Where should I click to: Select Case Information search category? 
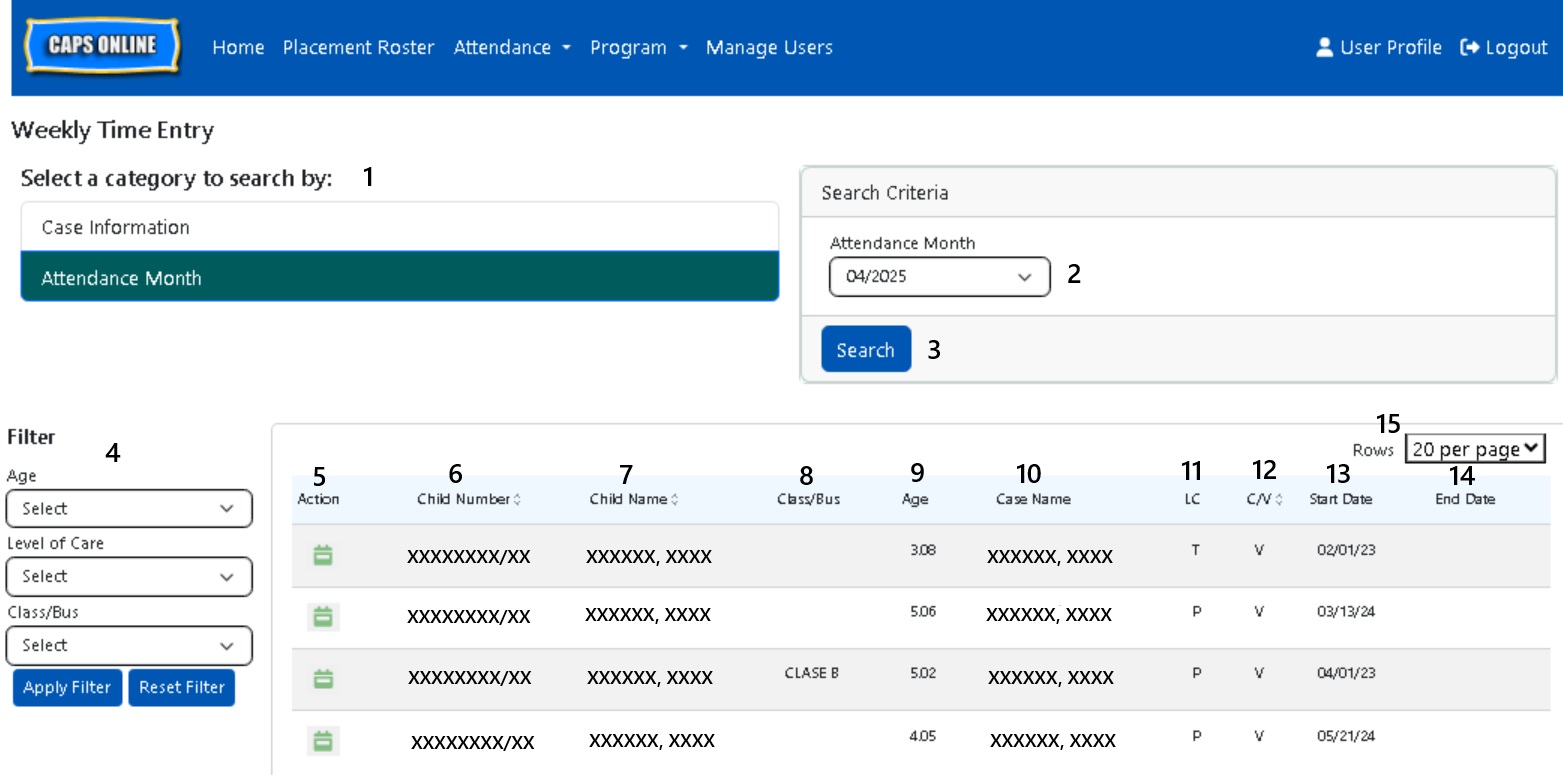[399, 228]
